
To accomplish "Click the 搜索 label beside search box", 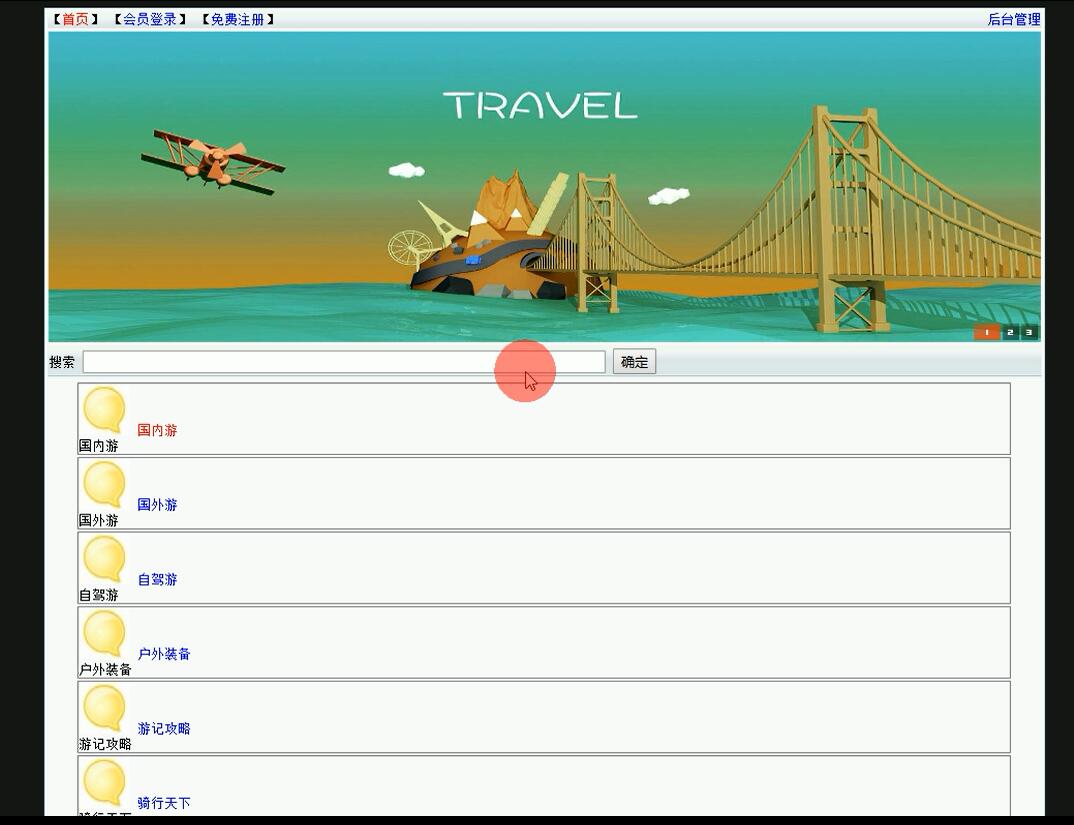I will [x=62, y=362].
